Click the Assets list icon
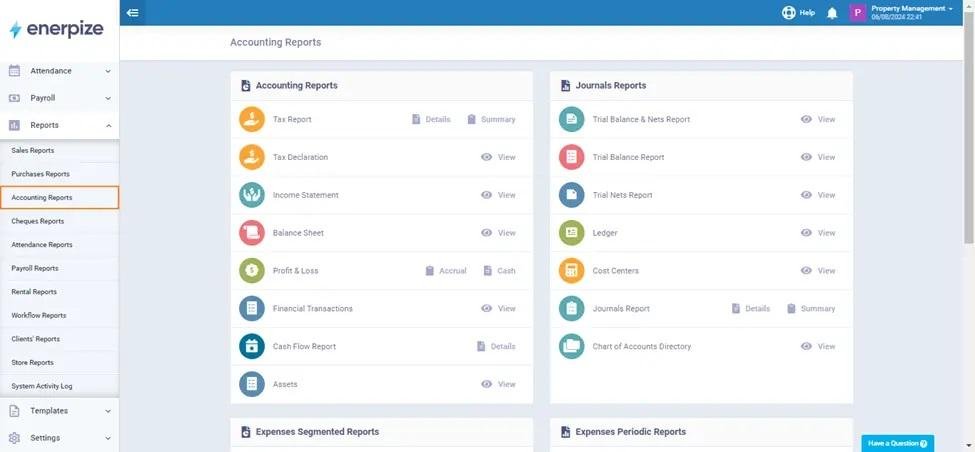The height and width of the screenshot is (452, 975). click(252, 384)
